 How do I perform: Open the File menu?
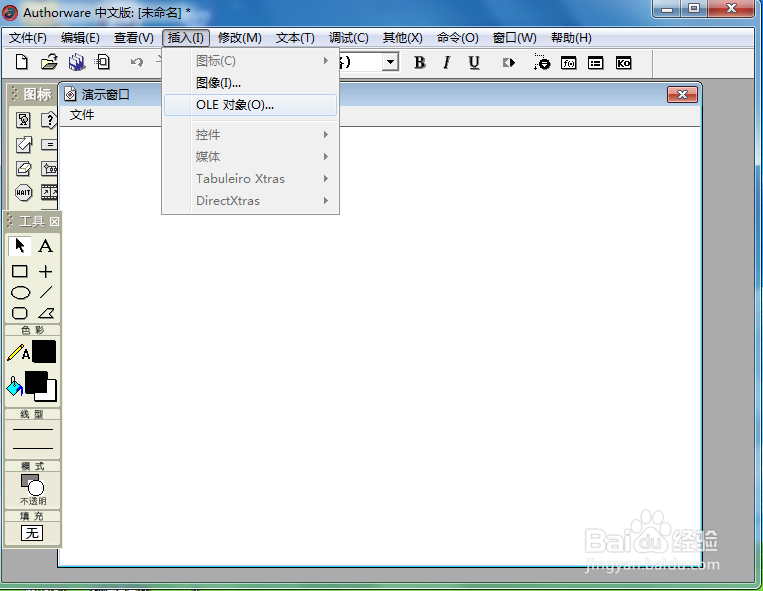tap(28, 38)
